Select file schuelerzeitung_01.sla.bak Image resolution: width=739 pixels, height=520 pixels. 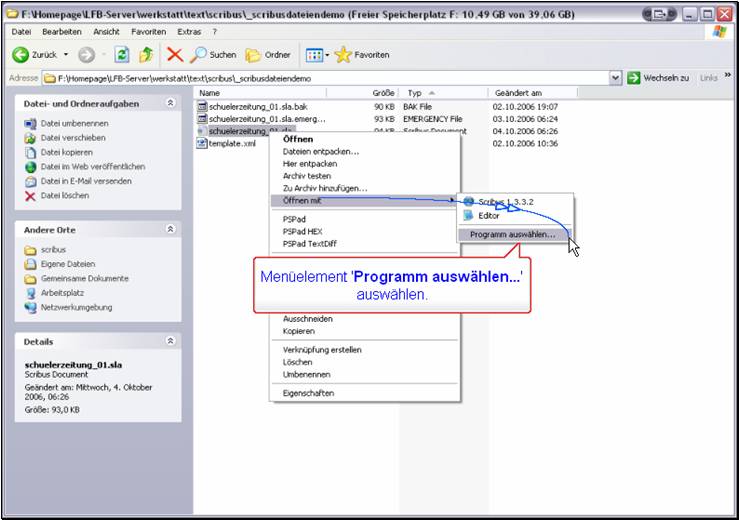tap(258, 107)
